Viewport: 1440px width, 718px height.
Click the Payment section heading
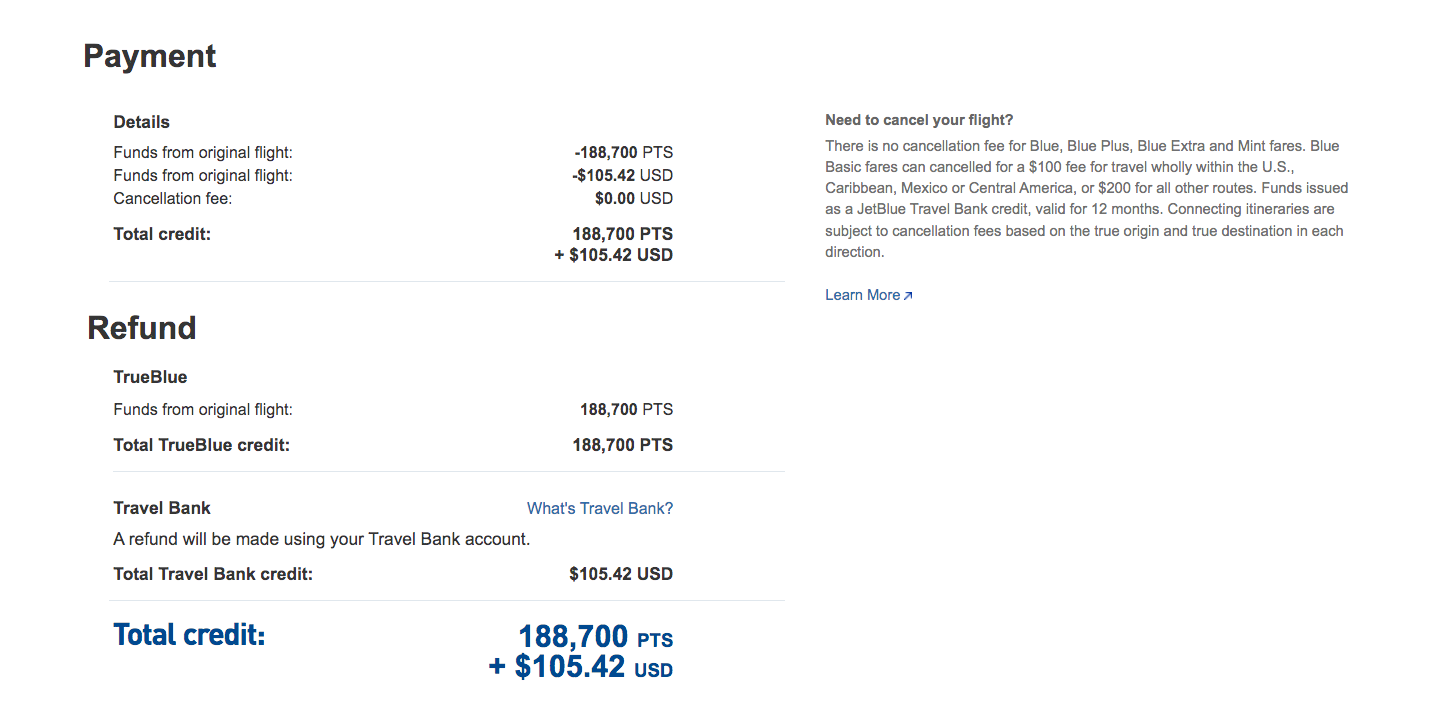pyautogui.click(x=149, y=57)
